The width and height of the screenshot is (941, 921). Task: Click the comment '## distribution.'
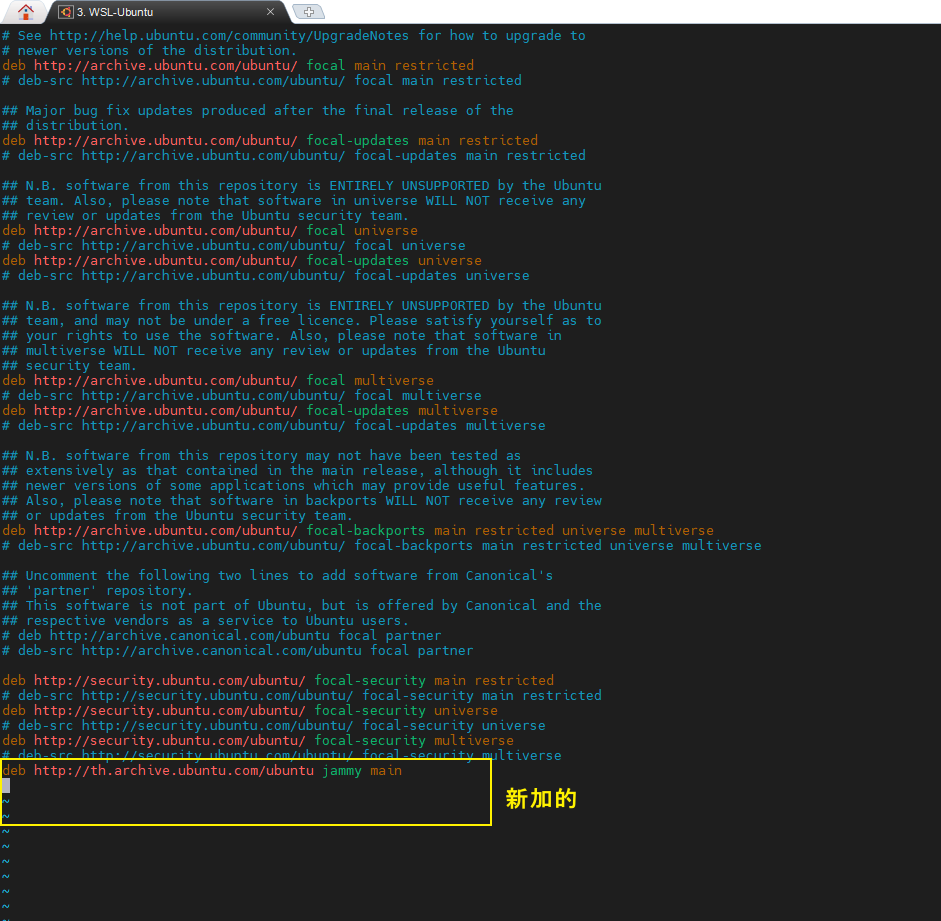tap(65, 125)
